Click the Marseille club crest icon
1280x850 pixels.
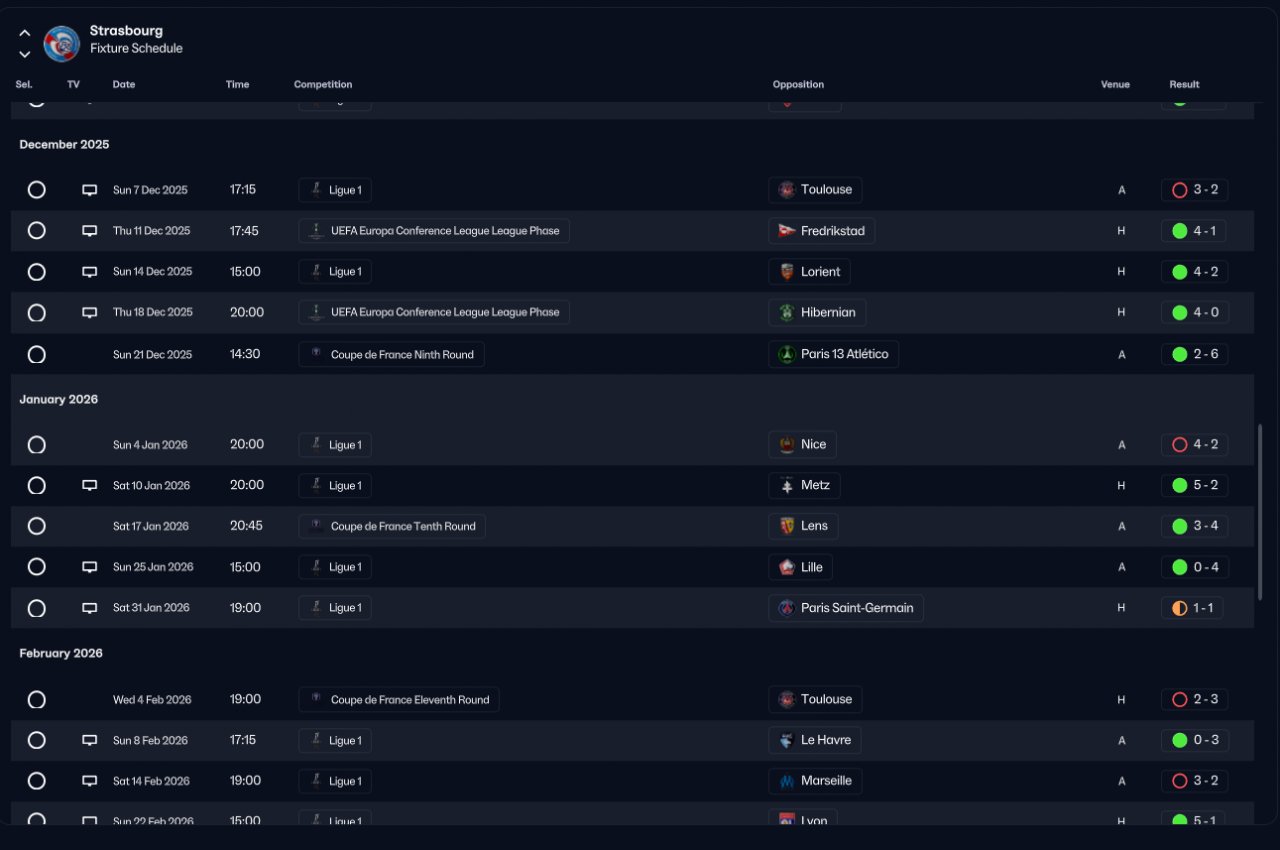tap(787, 781)
